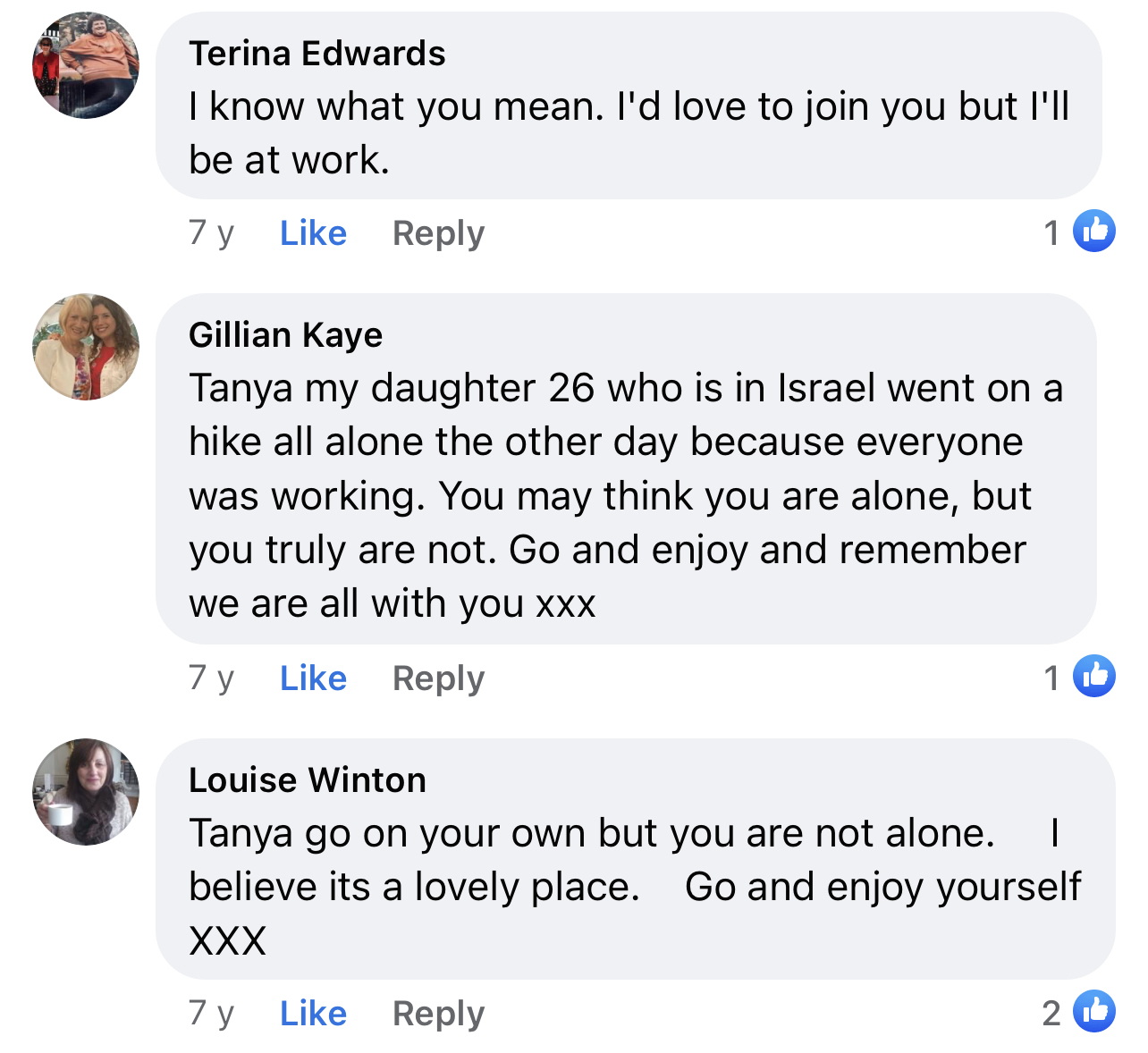This screenshot has width=1148, height=1053.
Task: Reply to Terina Edwards' comment
Action: [x=438, y=233]
